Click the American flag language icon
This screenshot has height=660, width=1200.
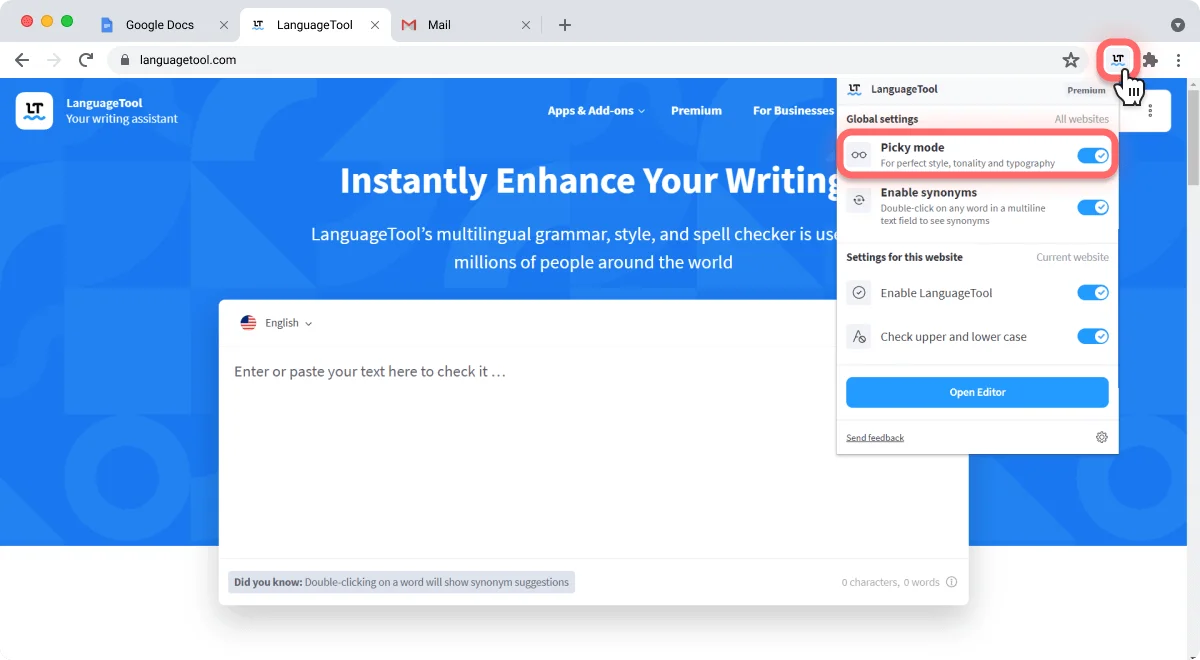click(248, 322)
